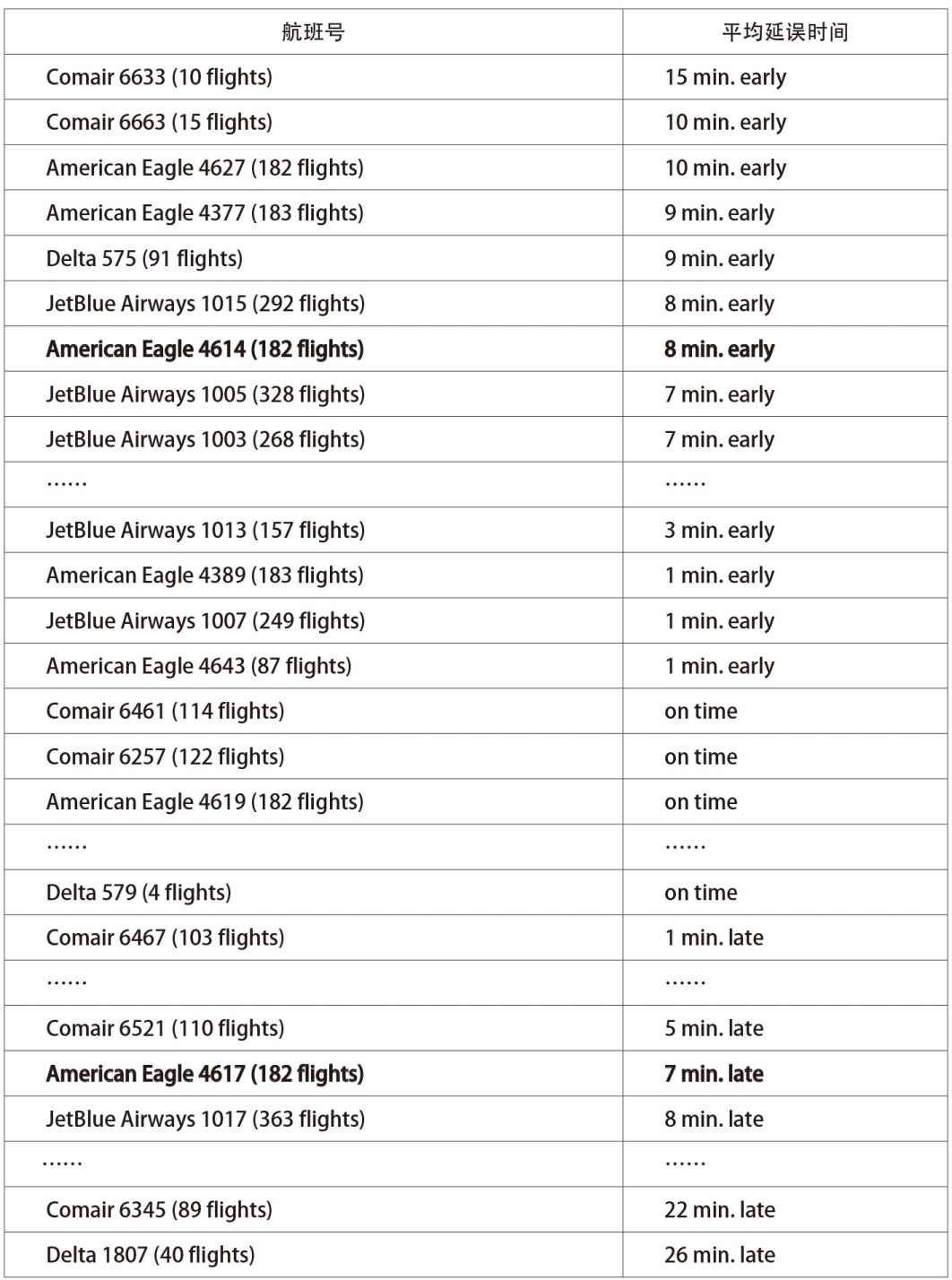Click the 26 min. late value
The width and height of the screenshot is (952, 1280).
[719, 1255]
